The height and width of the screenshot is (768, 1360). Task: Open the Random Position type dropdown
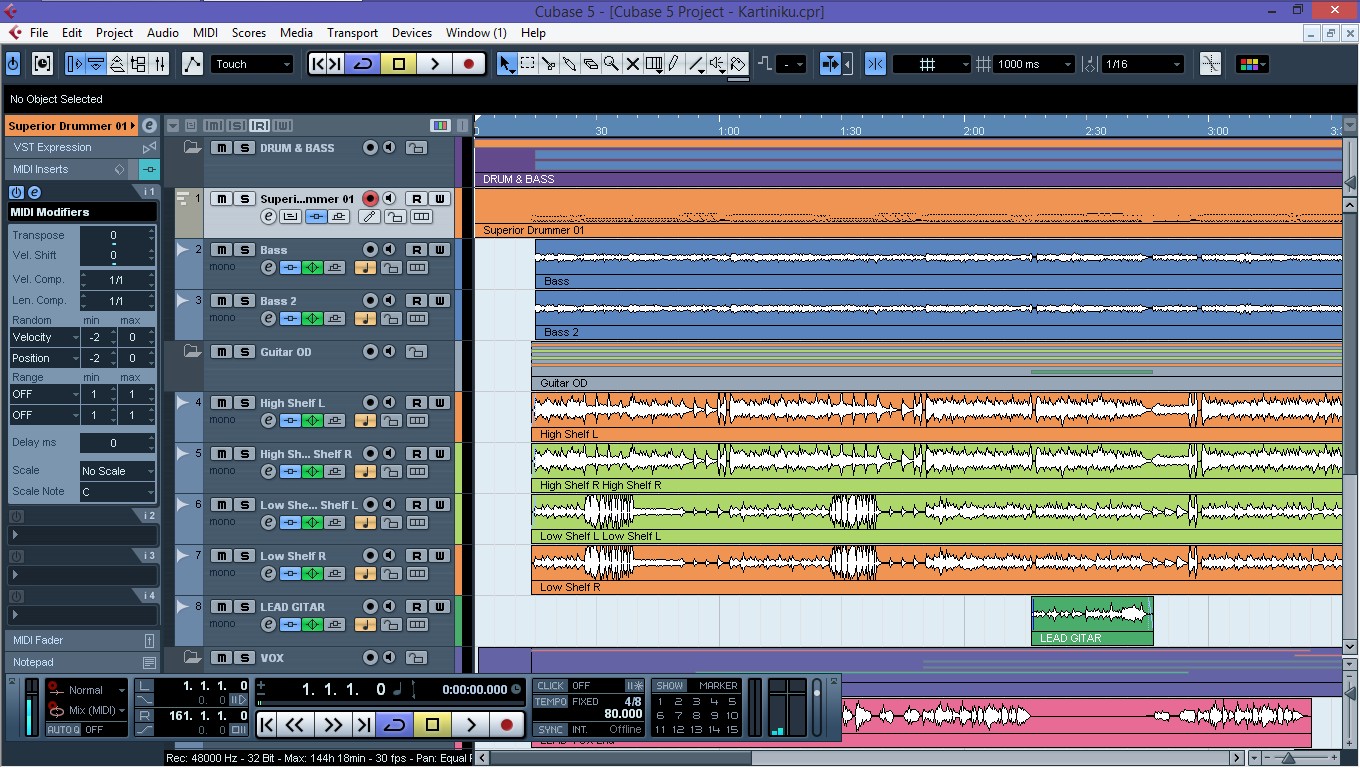45,358
